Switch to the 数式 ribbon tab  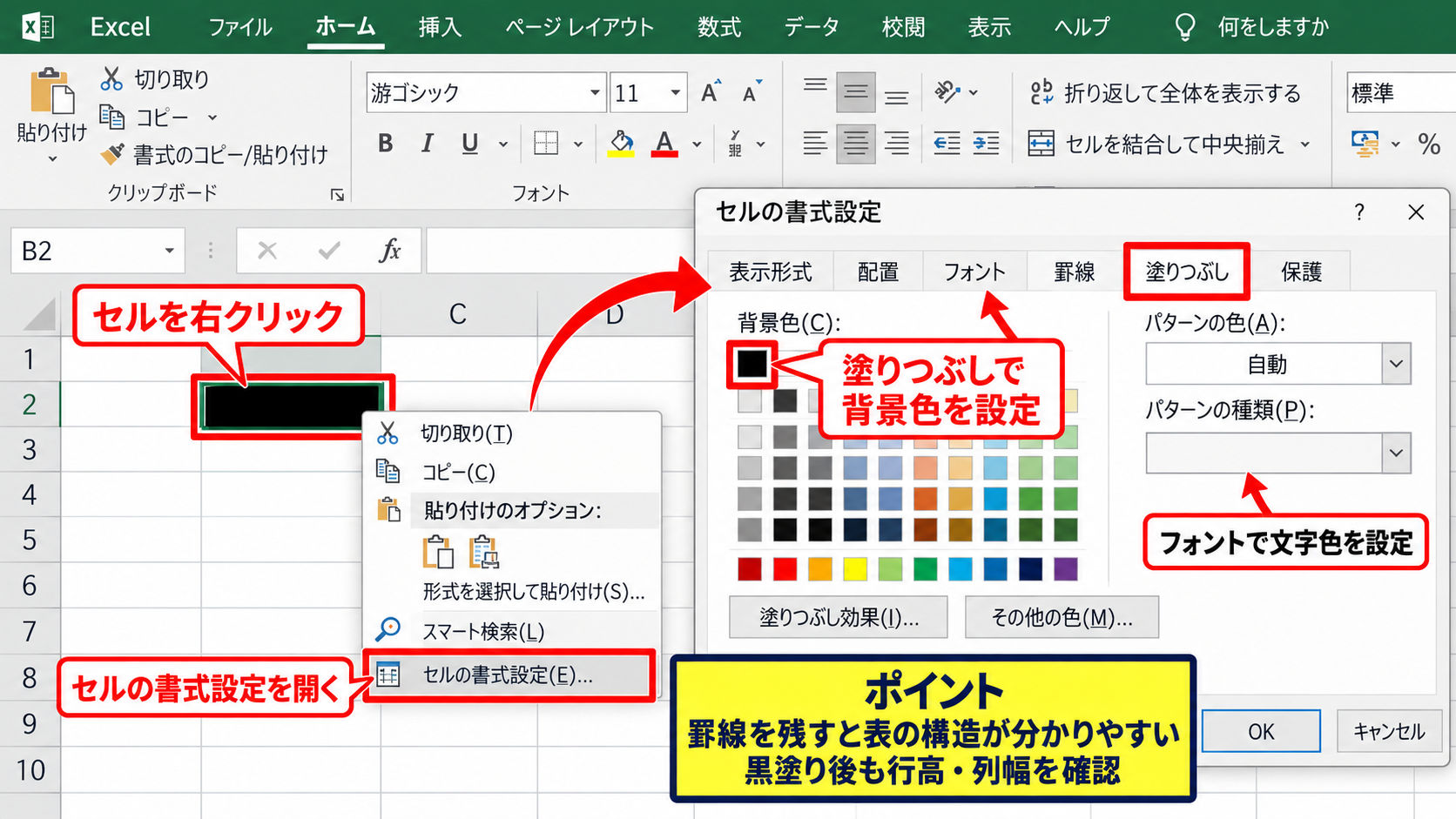tap(719, 27)
